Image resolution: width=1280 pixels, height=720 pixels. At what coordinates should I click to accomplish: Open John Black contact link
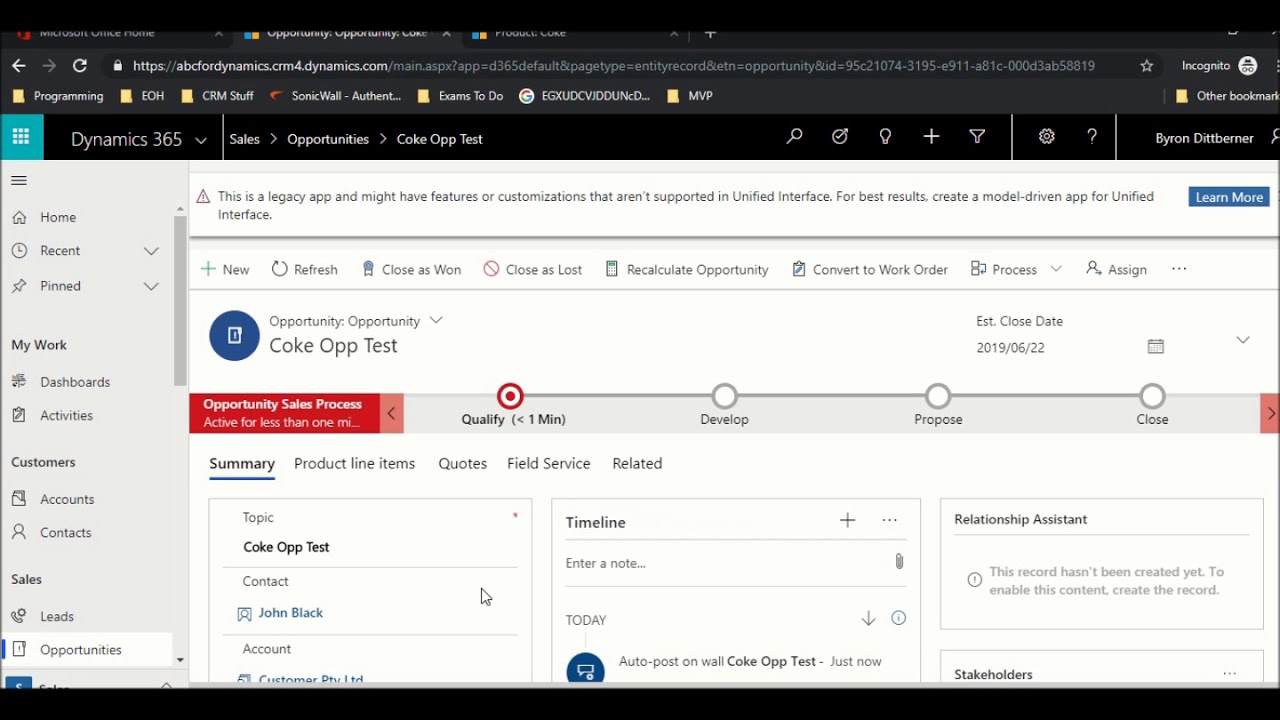[x=290, y=613]
